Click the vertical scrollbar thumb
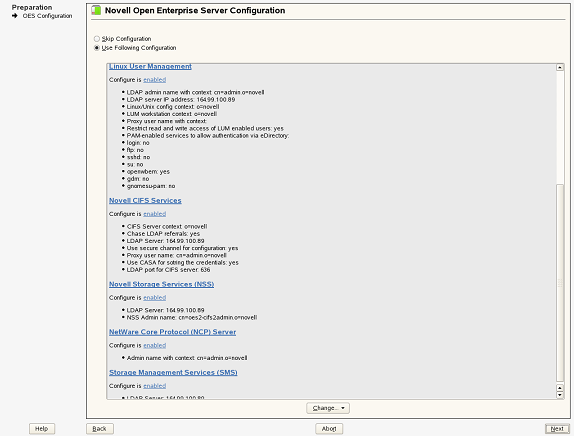 (x=560, y=283)
